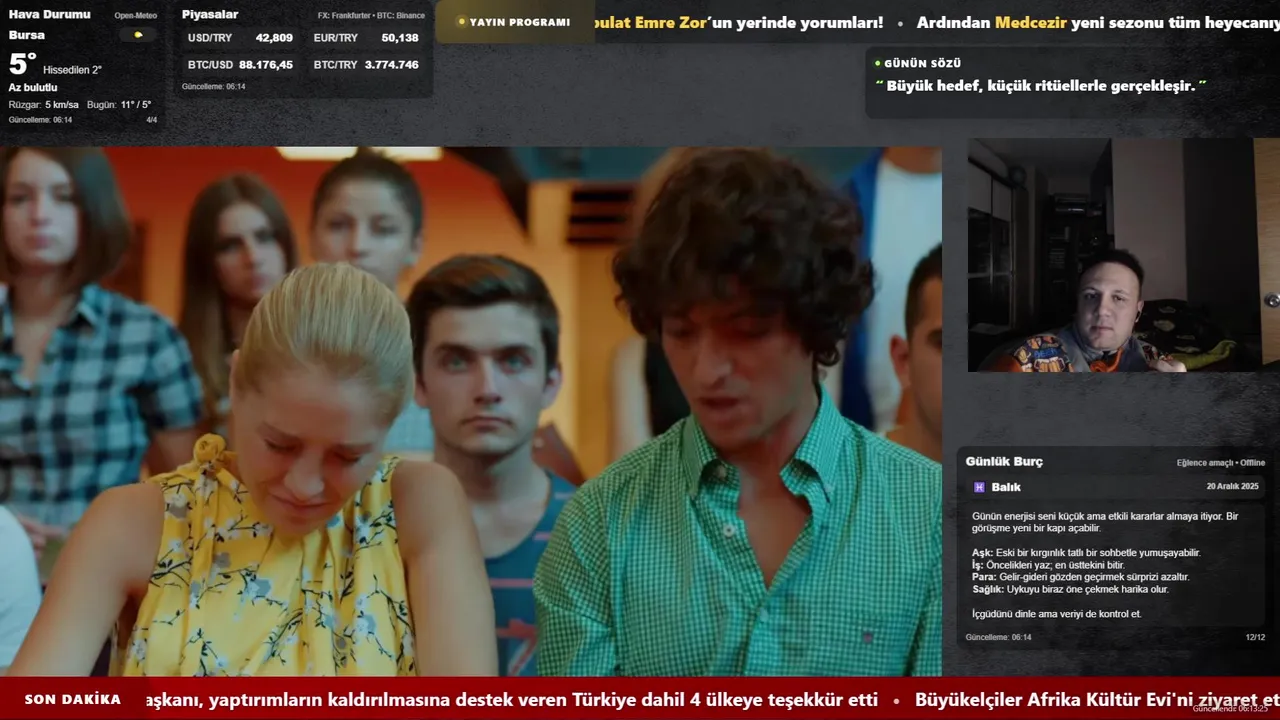This screenshot has width=1280, height=720.
Task: Click the Medcezir text in the top ticker
Action: click(1030, 22)
